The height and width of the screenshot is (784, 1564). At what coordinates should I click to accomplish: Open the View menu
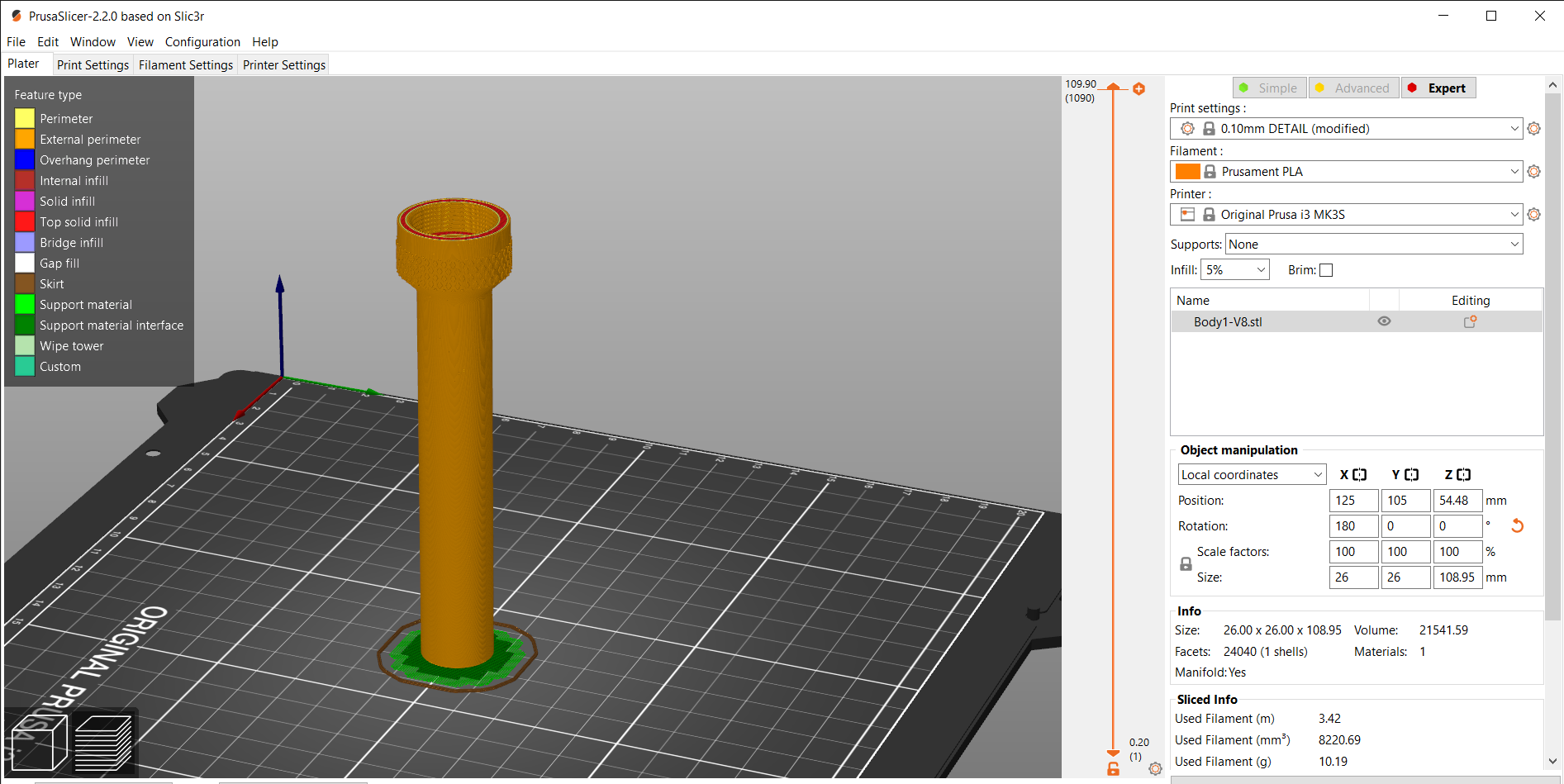click(140, 42)
